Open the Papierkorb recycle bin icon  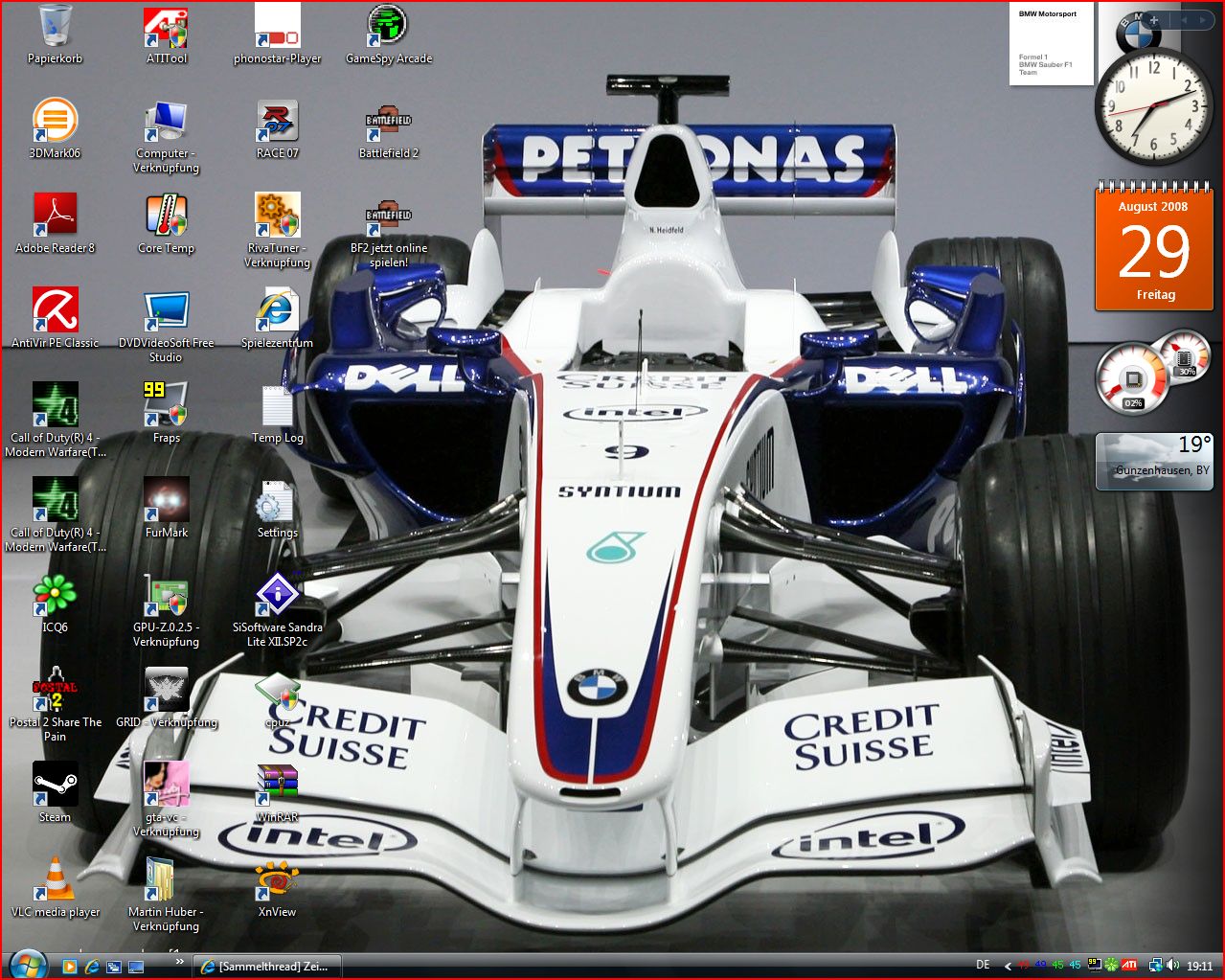pos(55,35)
